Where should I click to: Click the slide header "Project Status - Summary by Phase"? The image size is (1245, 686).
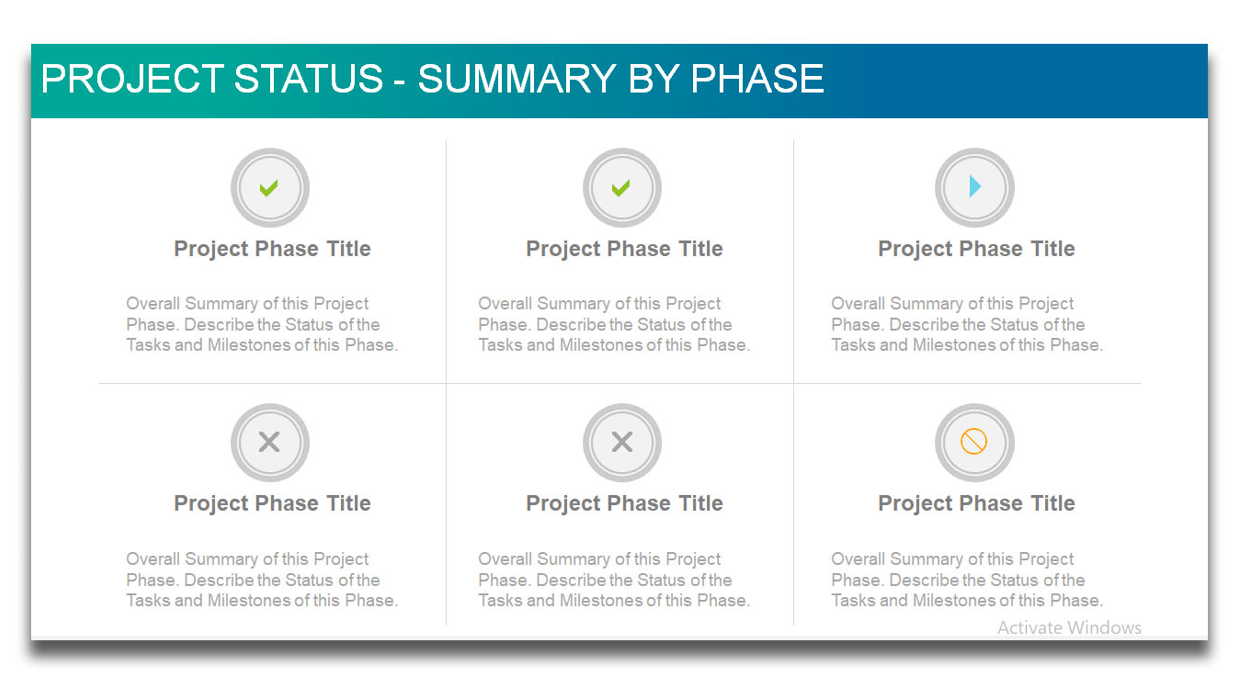pos(432,79)
